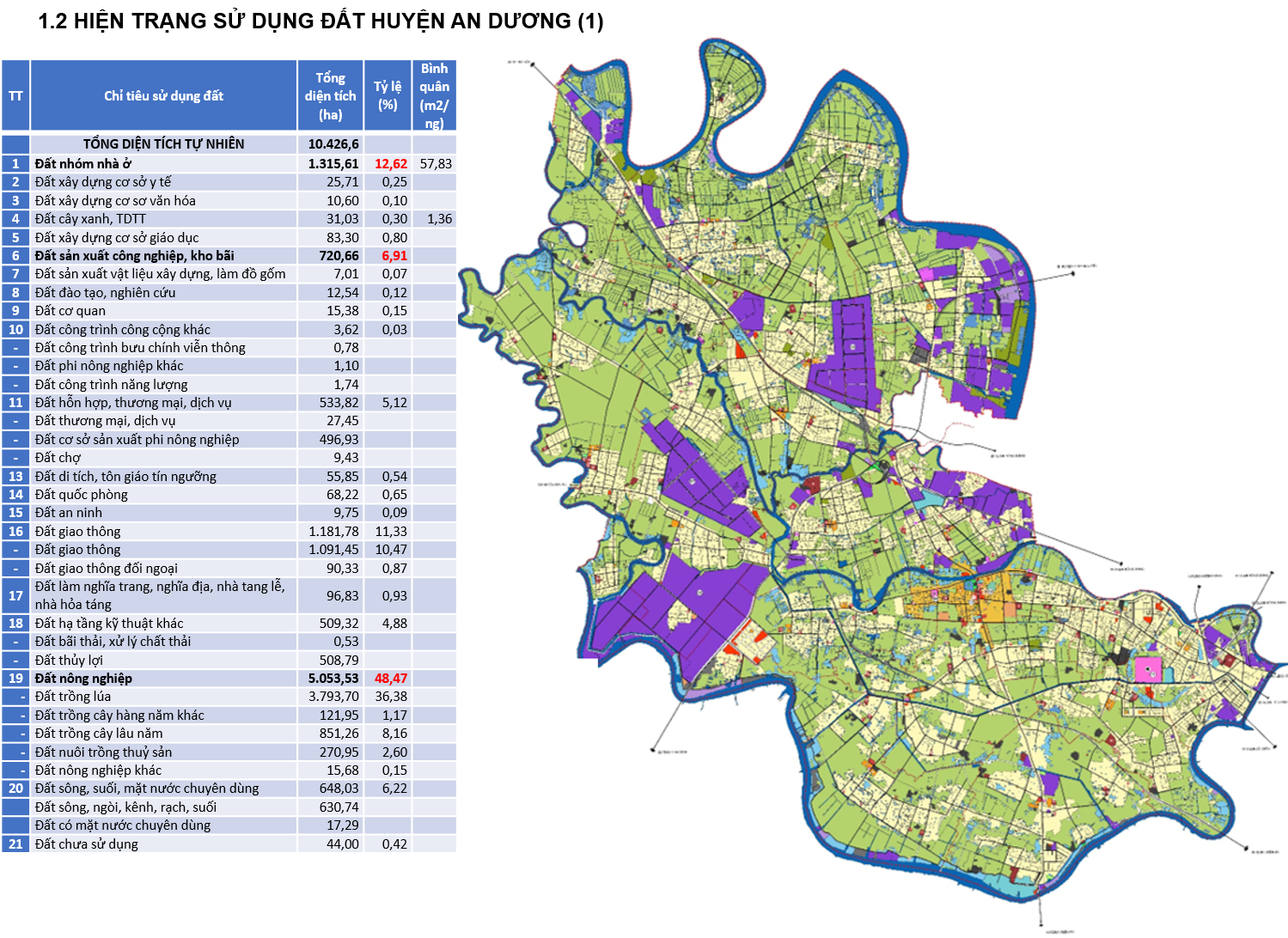Select the 57,83 average value cell
The image size is (1288, 938).
436,163
